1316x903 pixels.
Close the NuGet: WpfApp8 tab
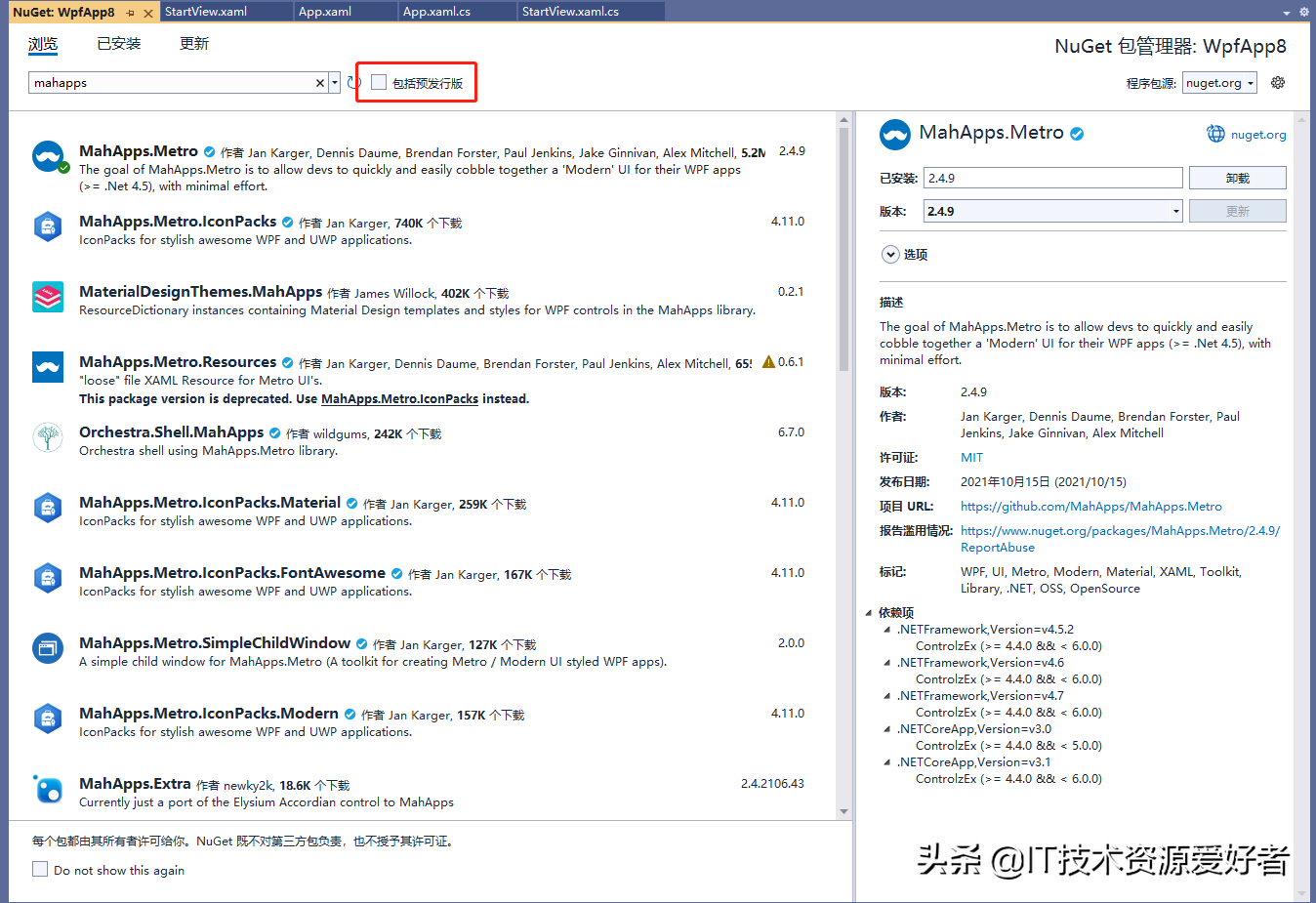[148, 13]
